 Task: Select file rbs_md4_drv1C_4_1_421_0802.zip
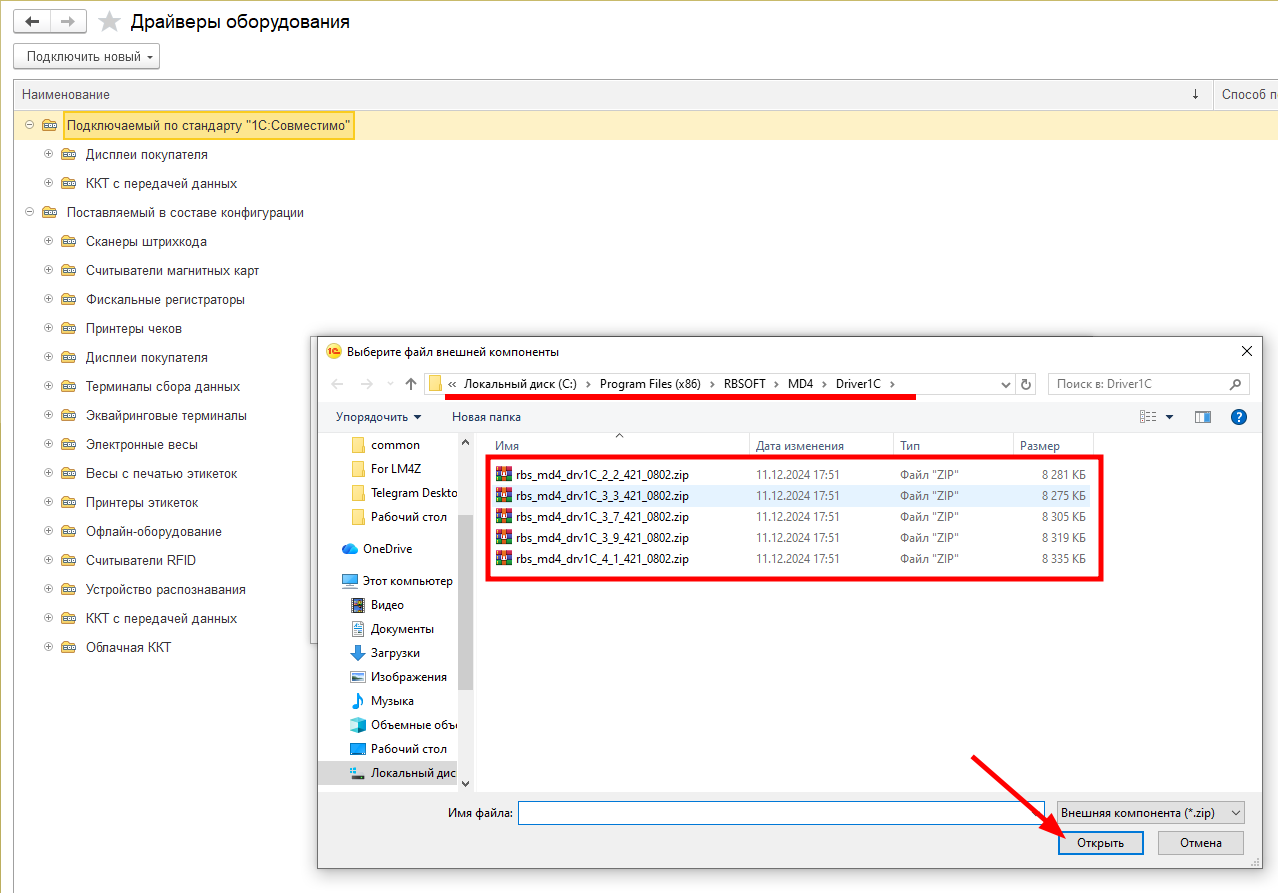point(602,559)
